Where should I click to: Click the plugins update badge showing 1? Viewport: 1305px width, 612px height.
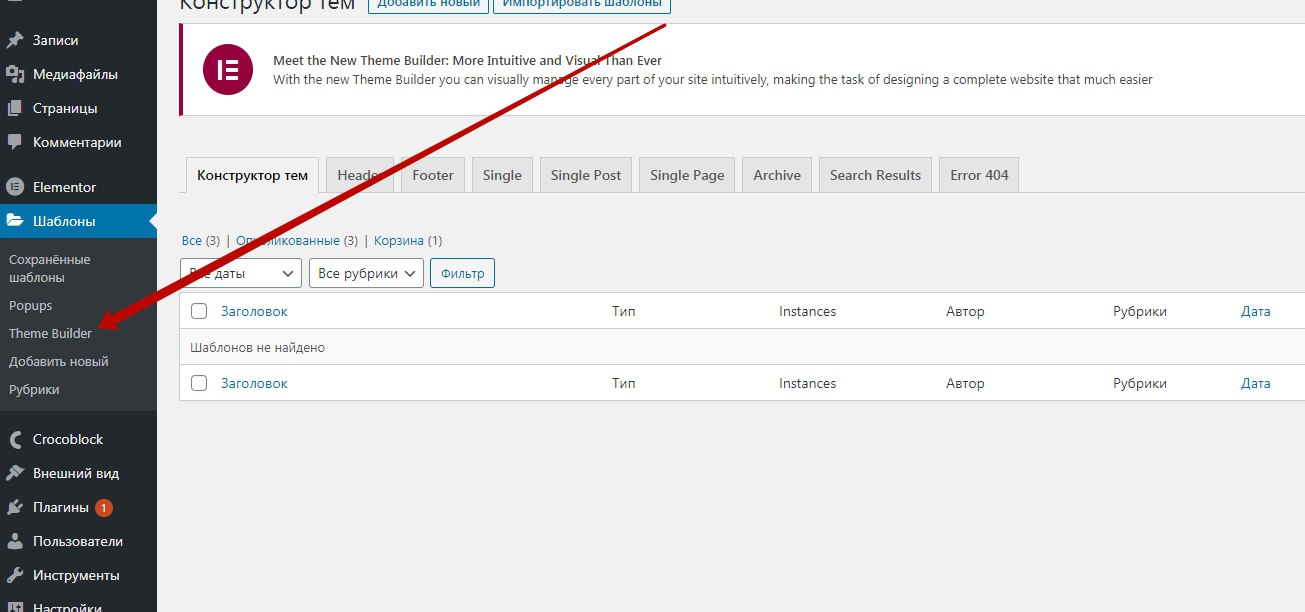[x=104, y=508]
